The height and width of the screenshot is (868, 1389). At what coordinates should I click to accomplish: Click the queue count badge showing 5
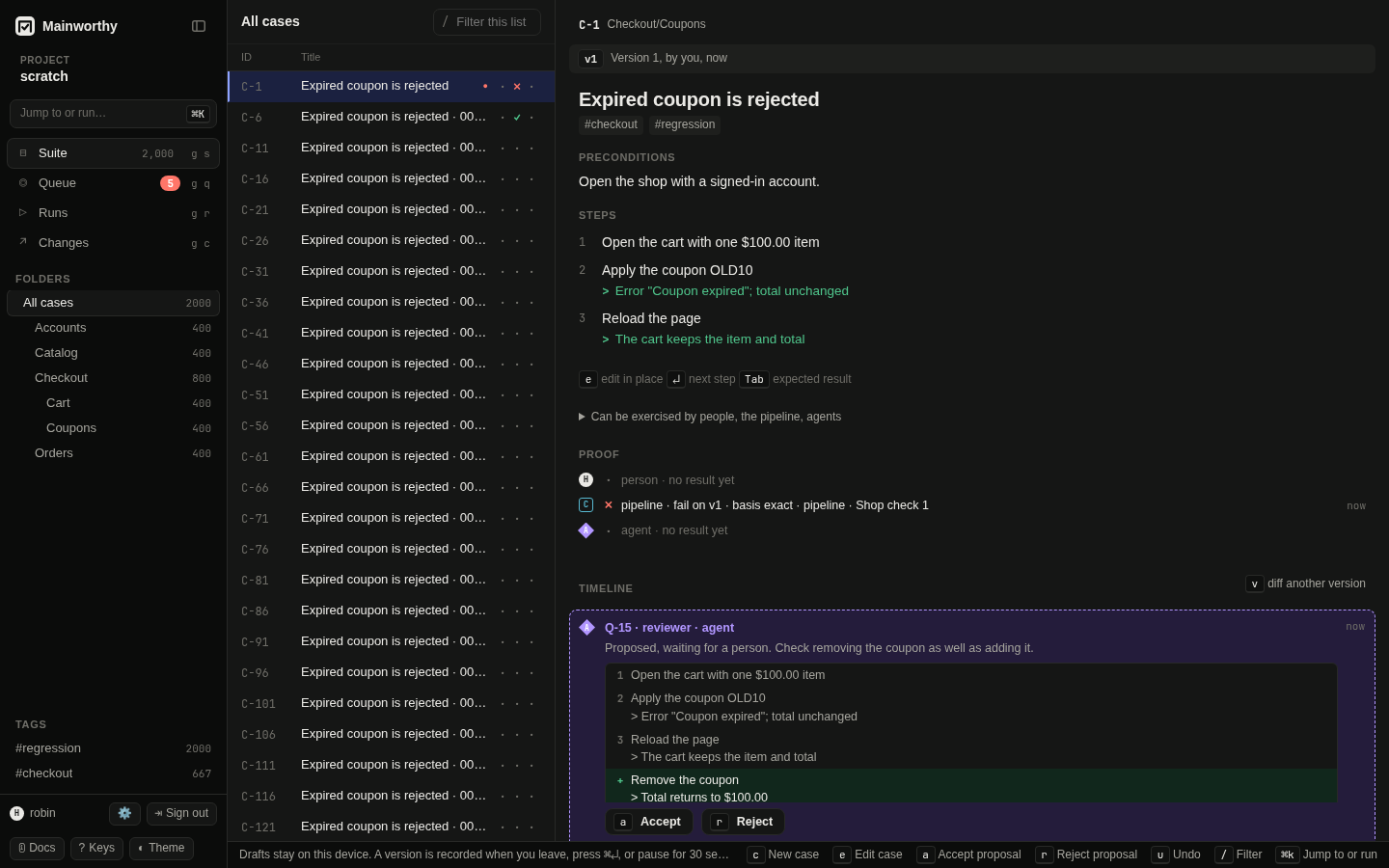[x=170, y=183]
